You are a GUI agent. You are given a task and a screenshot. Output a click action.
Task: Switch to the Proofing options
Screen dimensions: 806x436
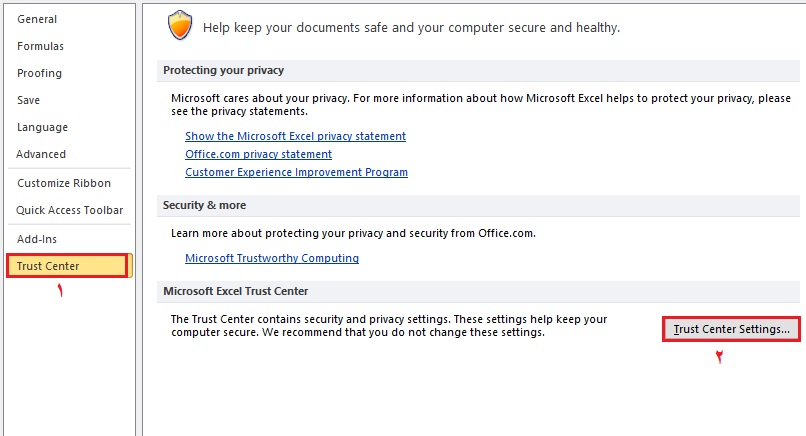(x=39, y=73)
